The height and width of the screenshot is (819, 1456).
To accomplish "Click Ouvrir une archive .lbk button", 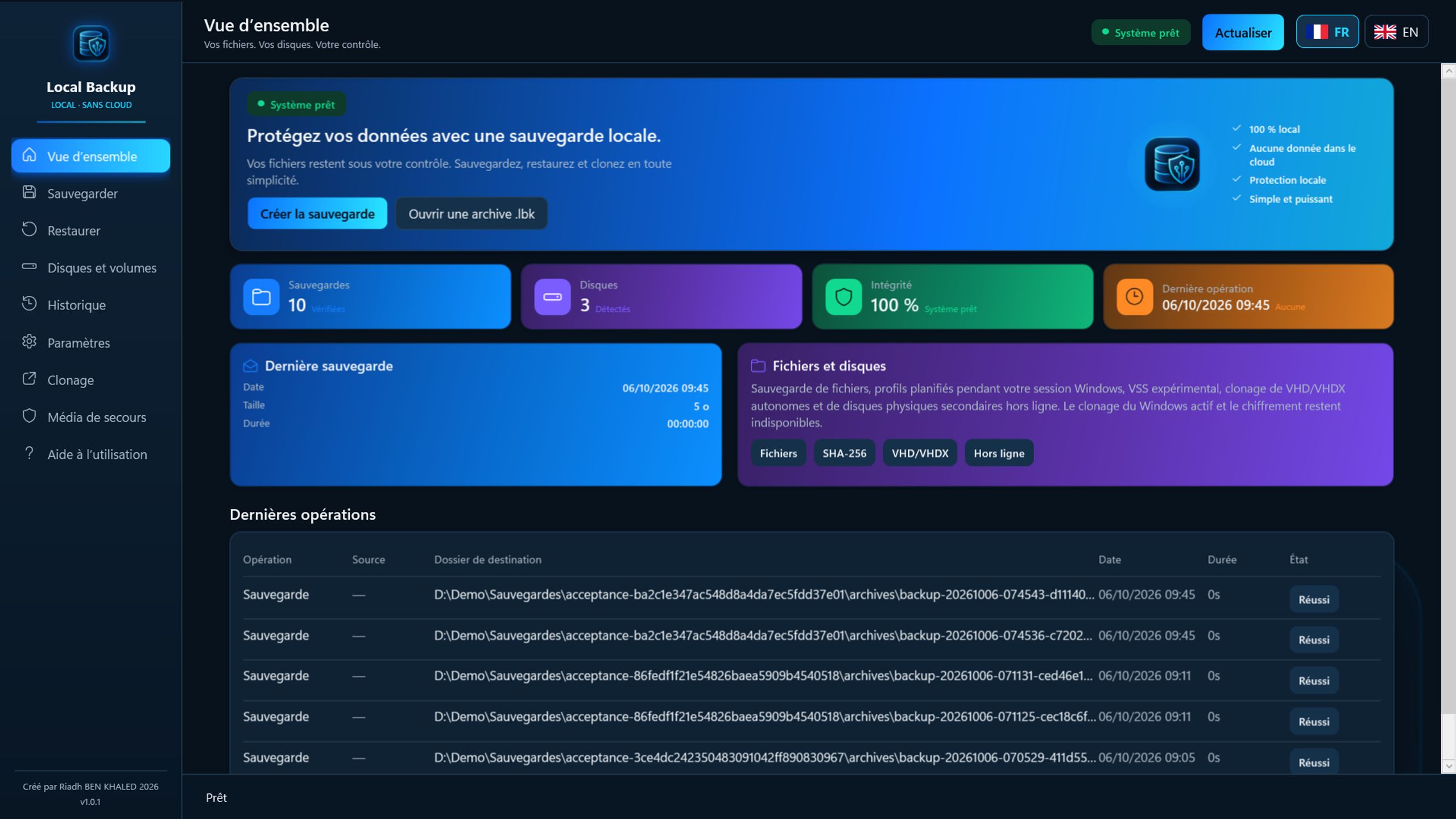I will click(471, 214).
